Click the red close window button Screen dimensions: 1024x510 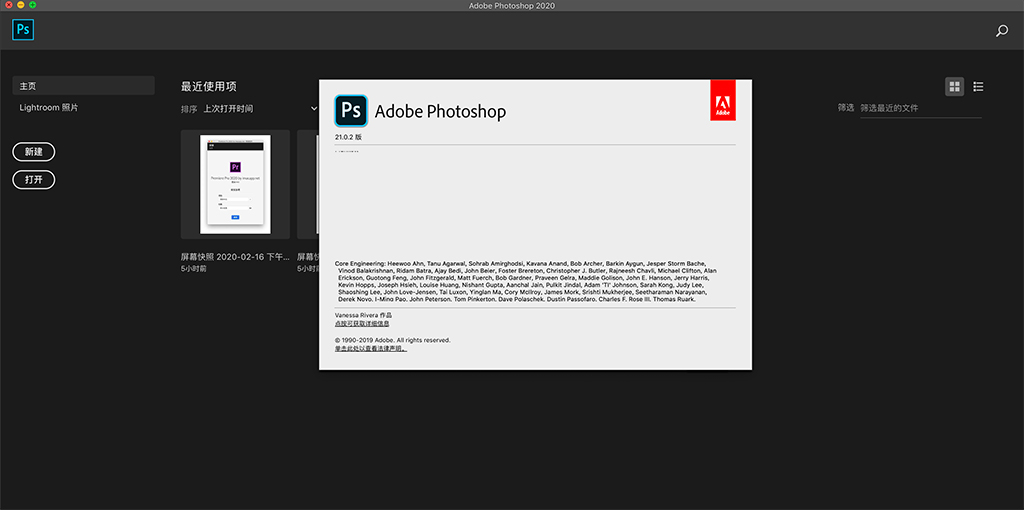(9, 5)
